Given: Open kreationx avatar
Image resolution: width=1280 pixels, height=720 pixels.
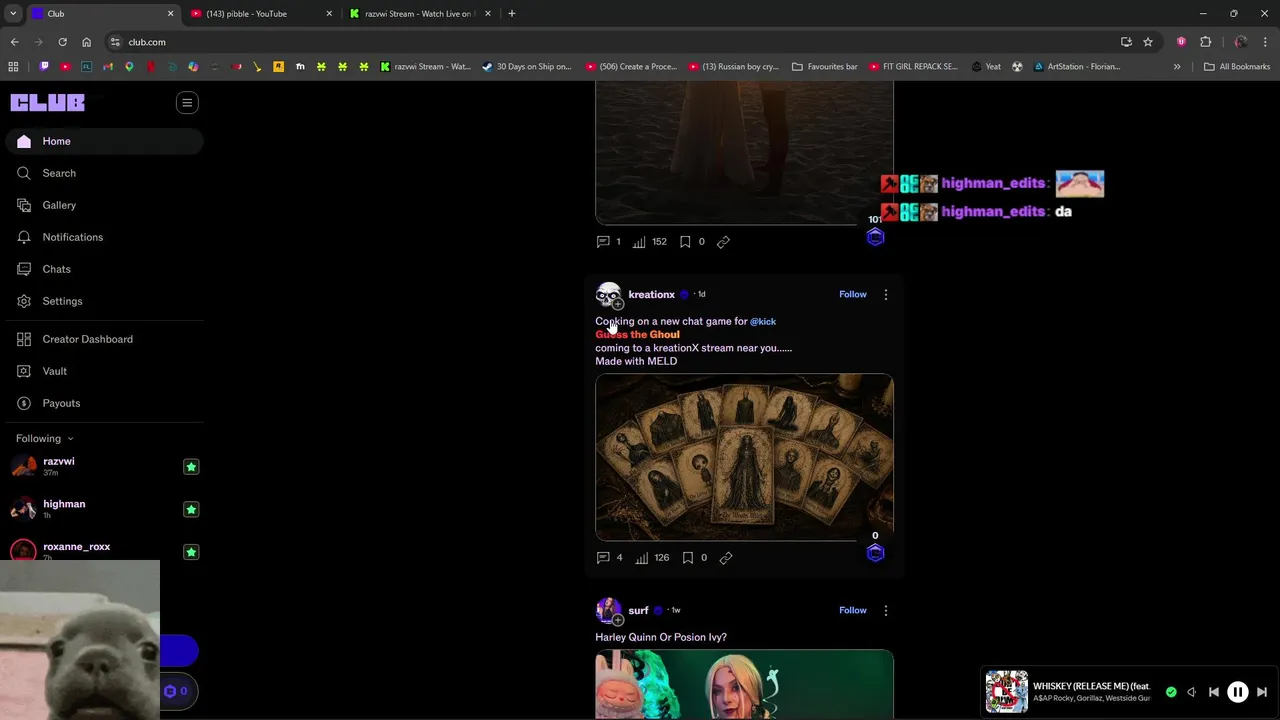Looking at the screenshot, I should coord(608,295).
